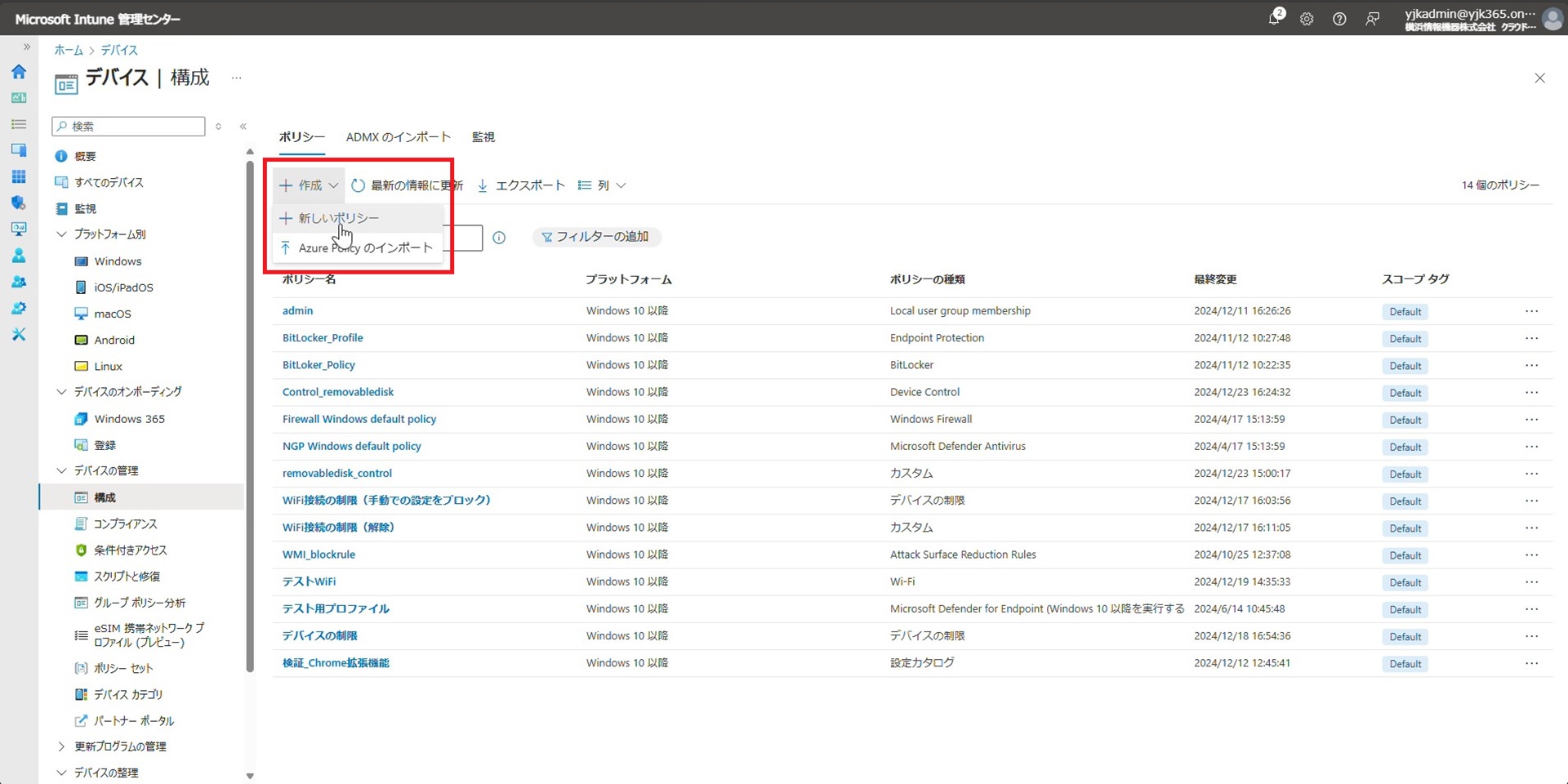Click the side menu scrollbar
This screenshot has width=1568, height=784.
(250, 416)
